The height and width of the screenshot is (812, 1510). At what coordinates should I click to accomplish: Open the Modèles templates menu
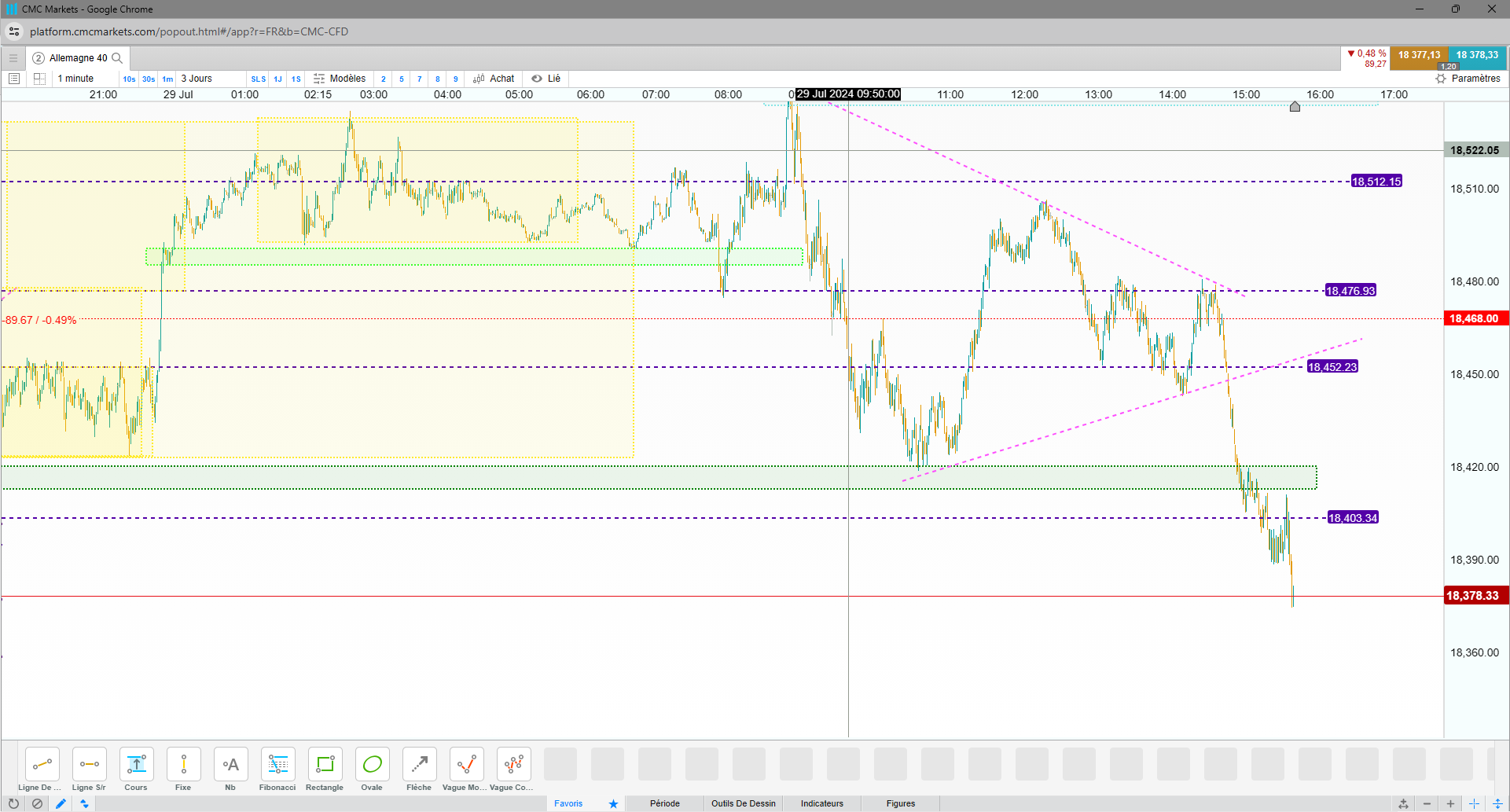click(340, 79)
